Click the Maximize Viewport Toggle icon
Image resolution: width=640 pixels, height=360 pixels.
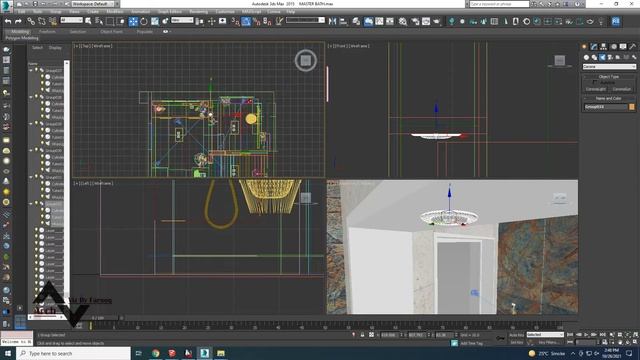point(635,341)
